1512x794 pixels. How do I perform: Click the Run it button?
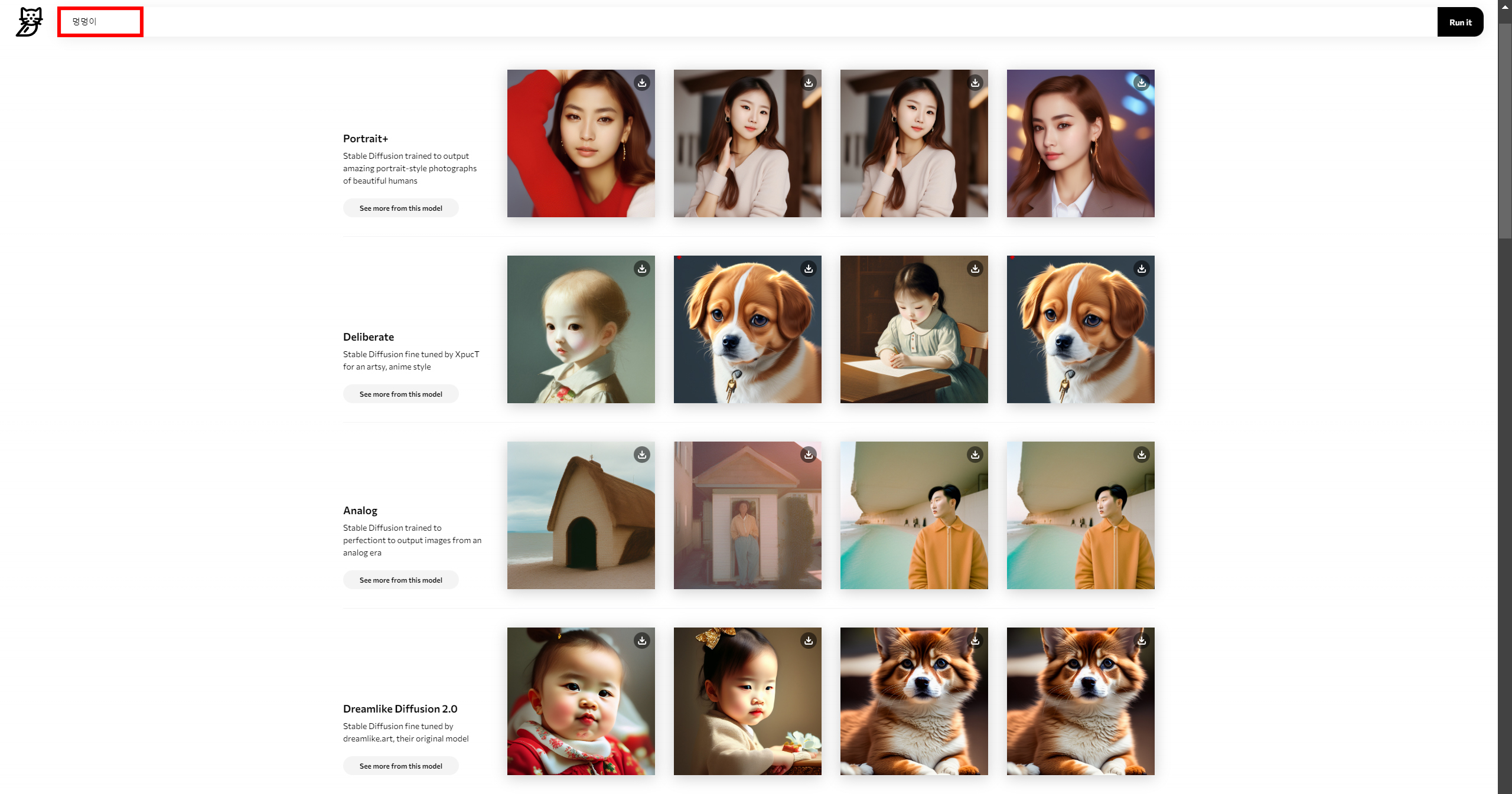1460,22
